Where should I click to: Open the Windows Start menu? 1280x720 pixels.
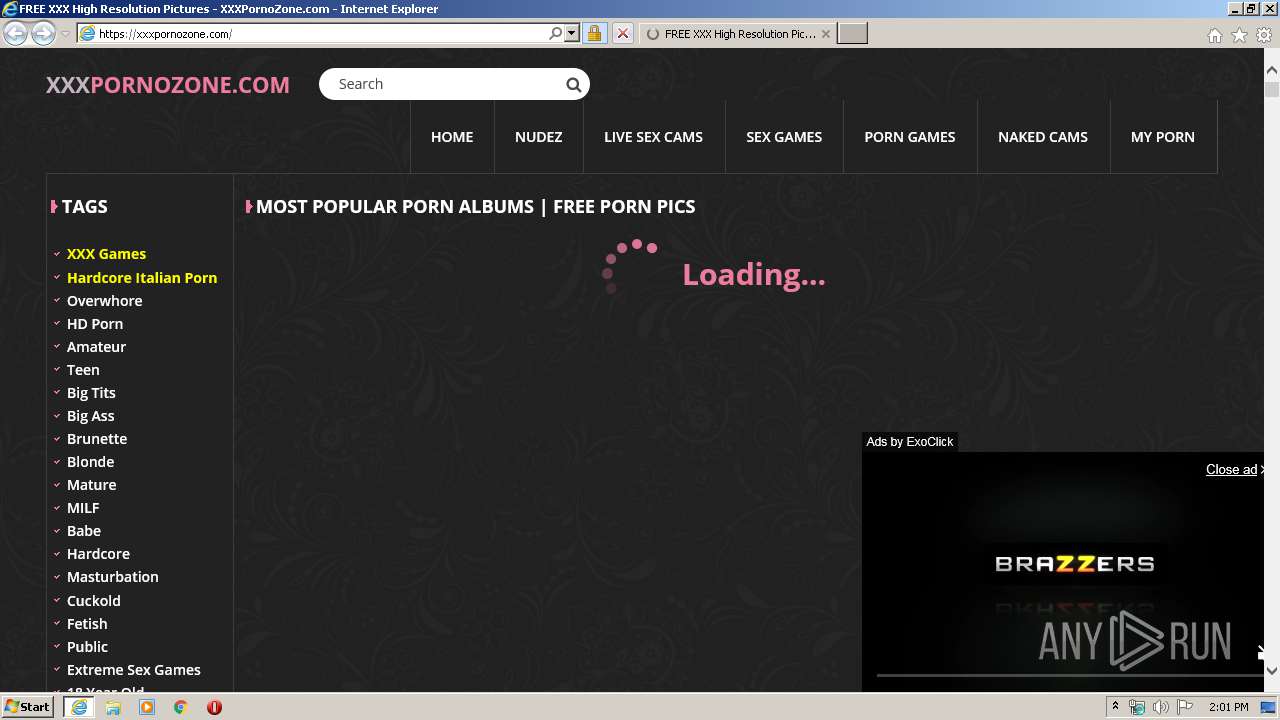click(x=28, y=707)
